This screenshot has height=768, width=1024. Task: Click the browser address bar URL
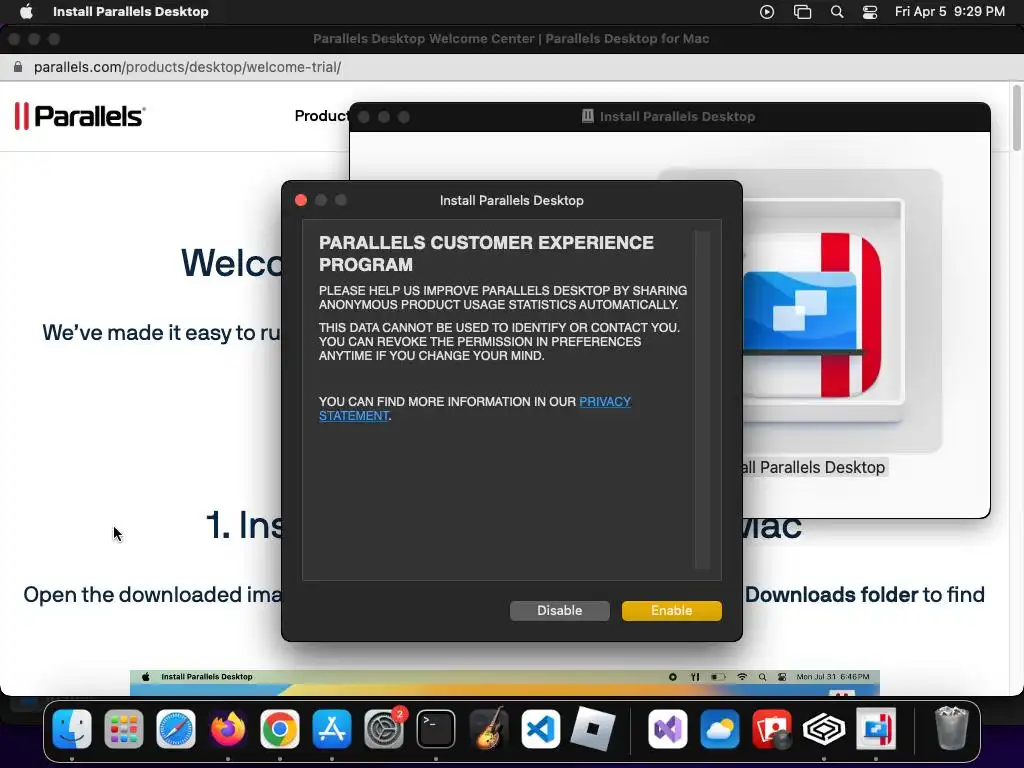point(187,67)
